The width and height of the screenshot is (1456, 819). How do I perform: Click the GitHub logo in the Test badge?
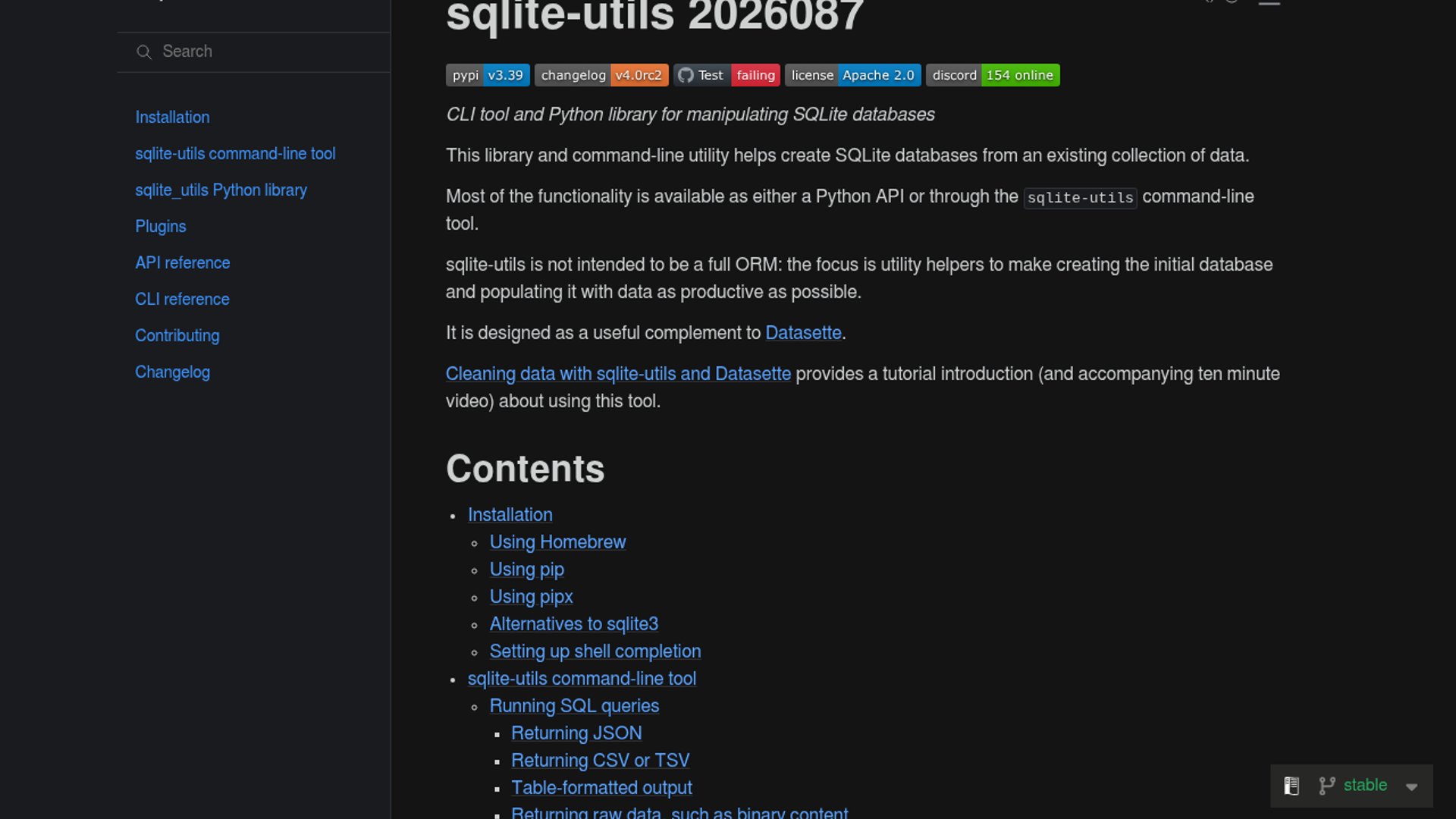686,75
